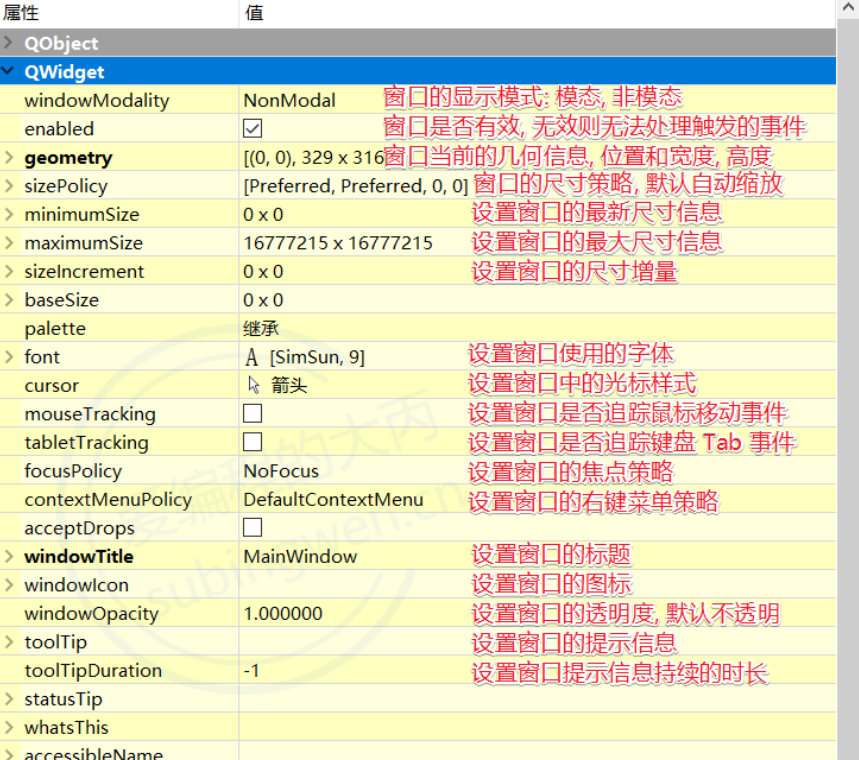
Task: Open the contextMenuPolicy DefaultContextMenu value
Action: (333, 499)
